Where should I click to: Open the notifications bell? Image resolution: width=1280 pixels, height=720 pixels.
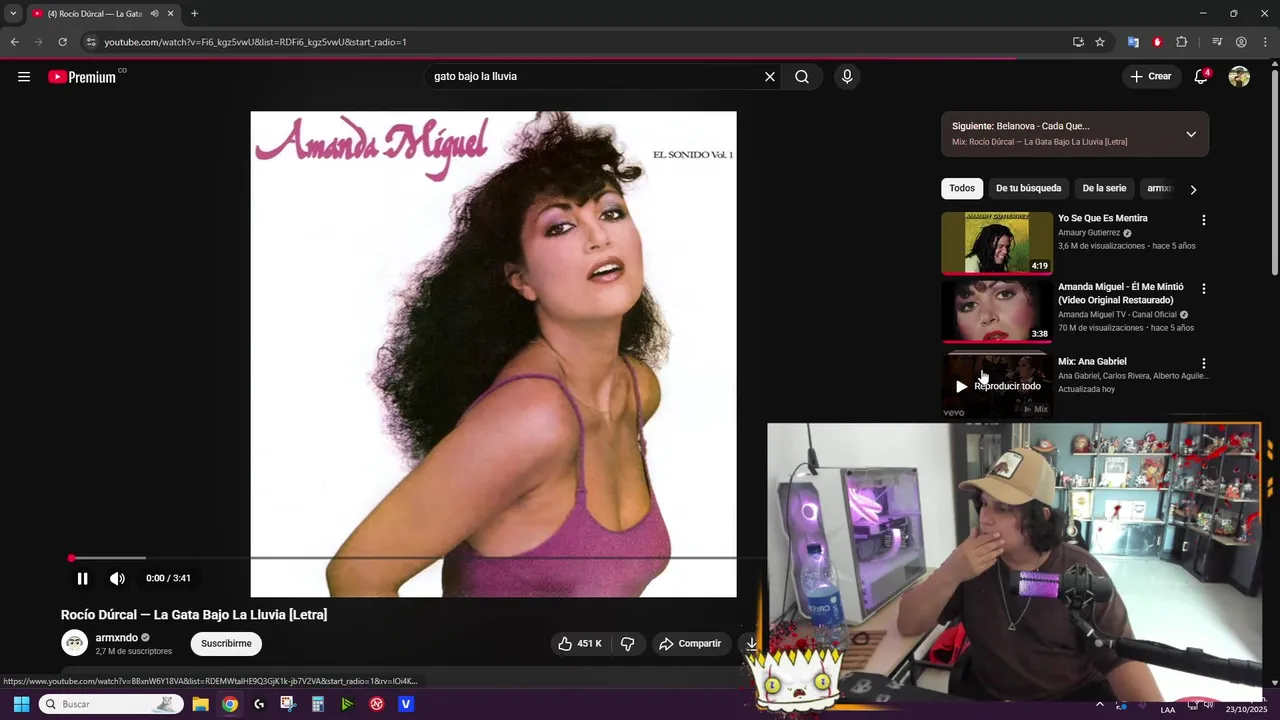(x=1201, y=77)
